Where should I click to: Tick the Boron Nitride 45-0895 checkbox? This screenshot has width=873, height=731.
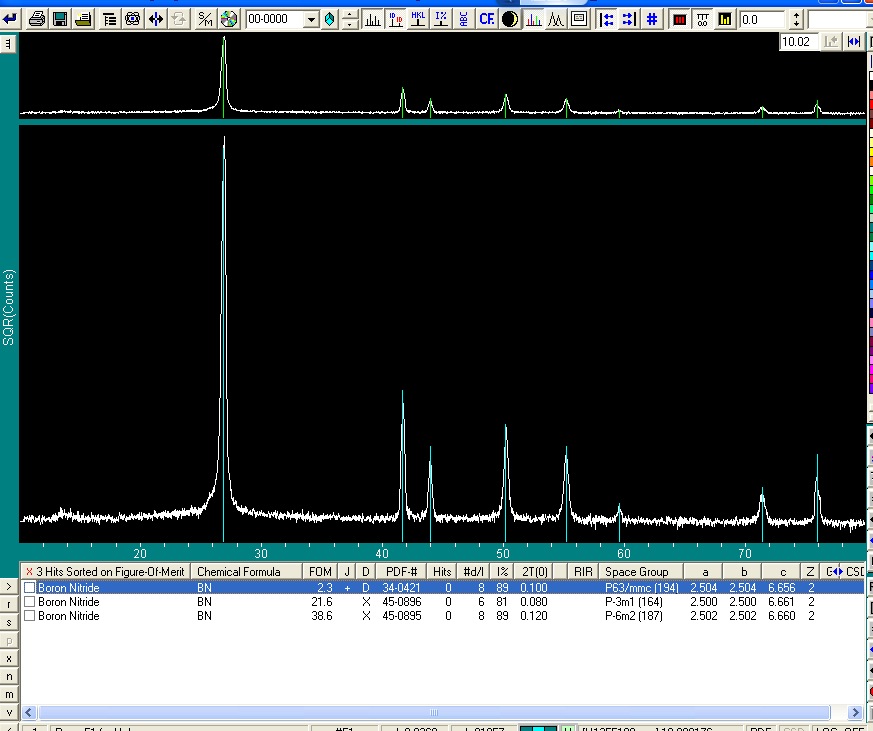(30, 616)
